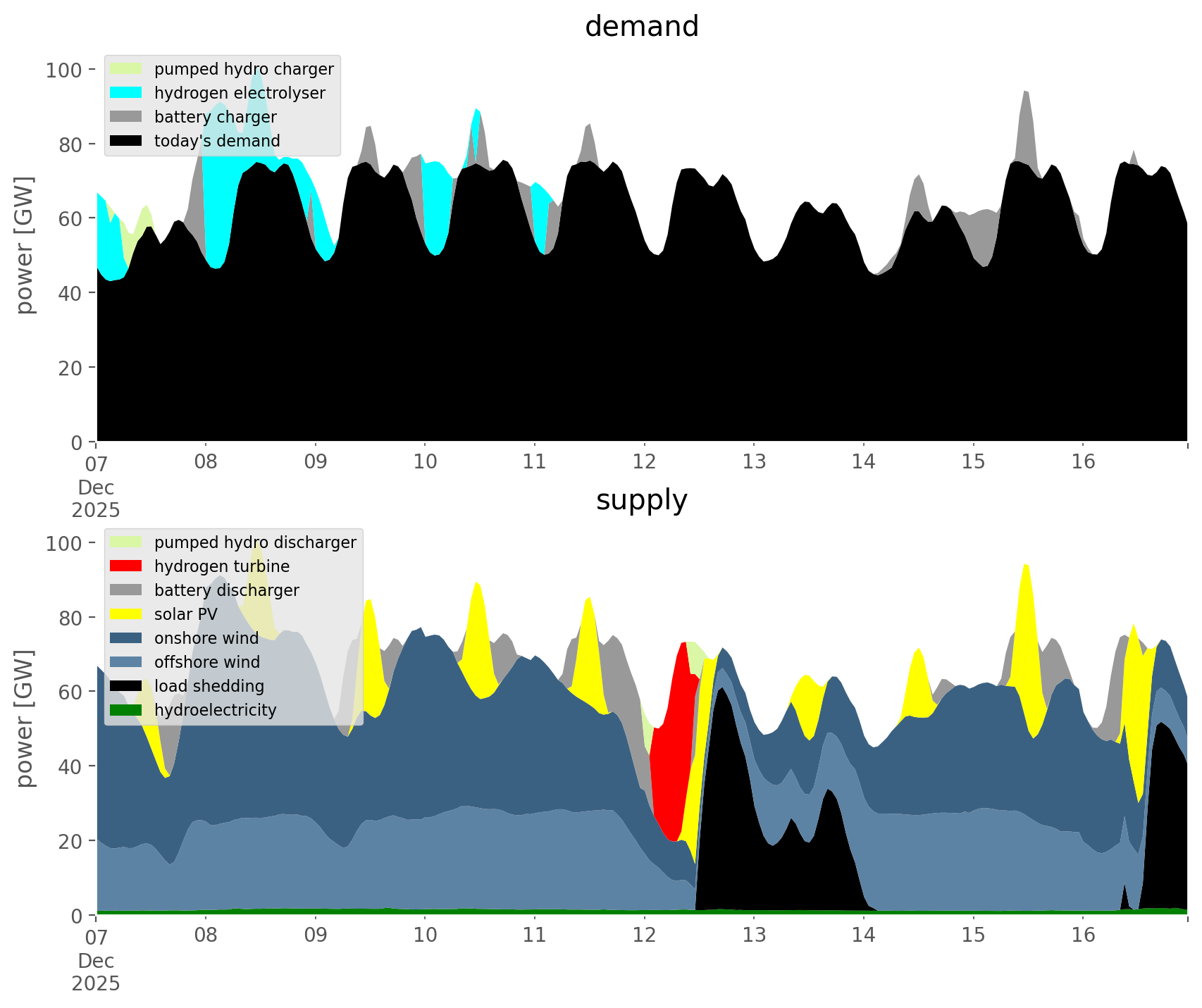Click the 'supply' chart title

[x=641, y=500]
